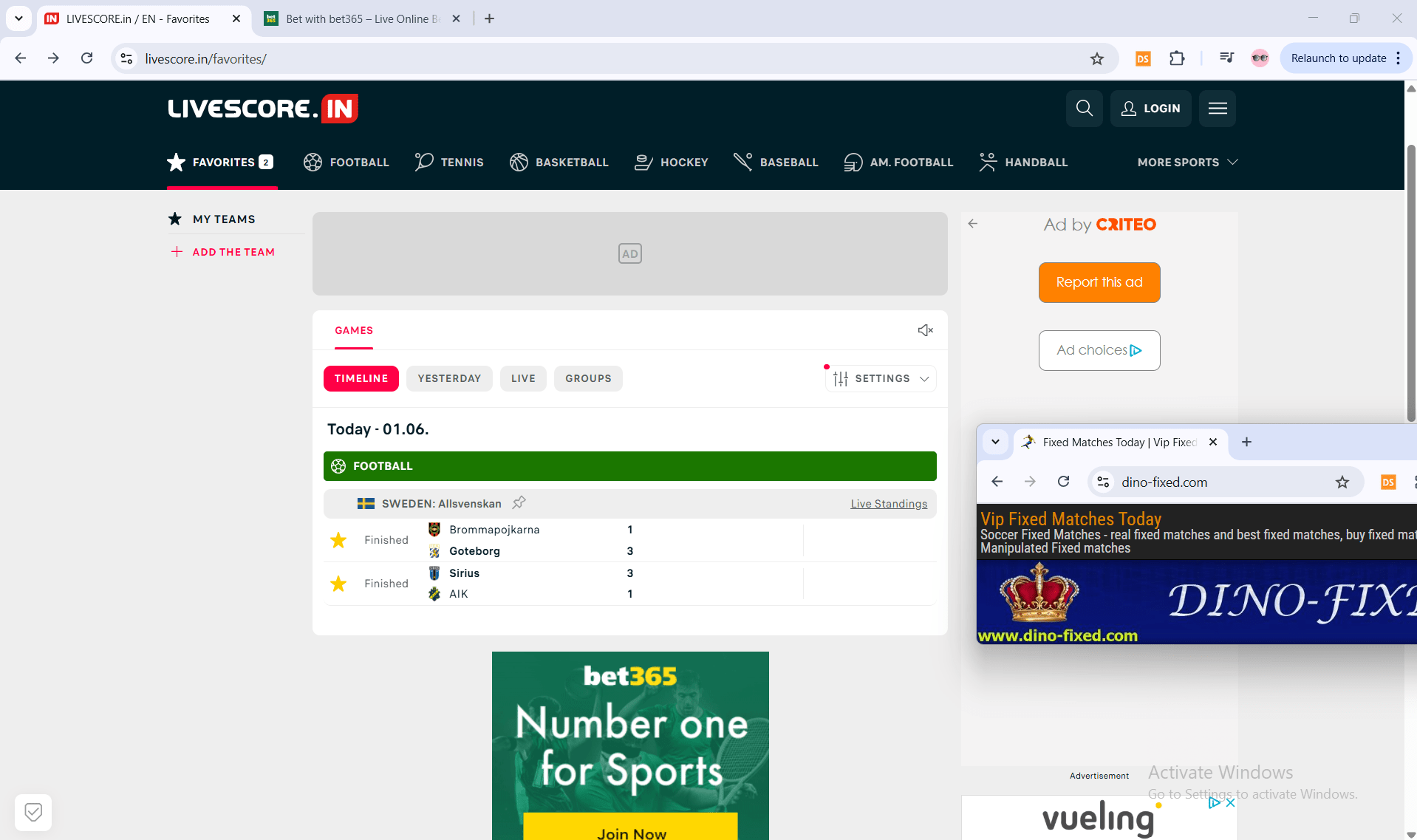
Task: Click the handball player icon
Action: pos(988,162)
